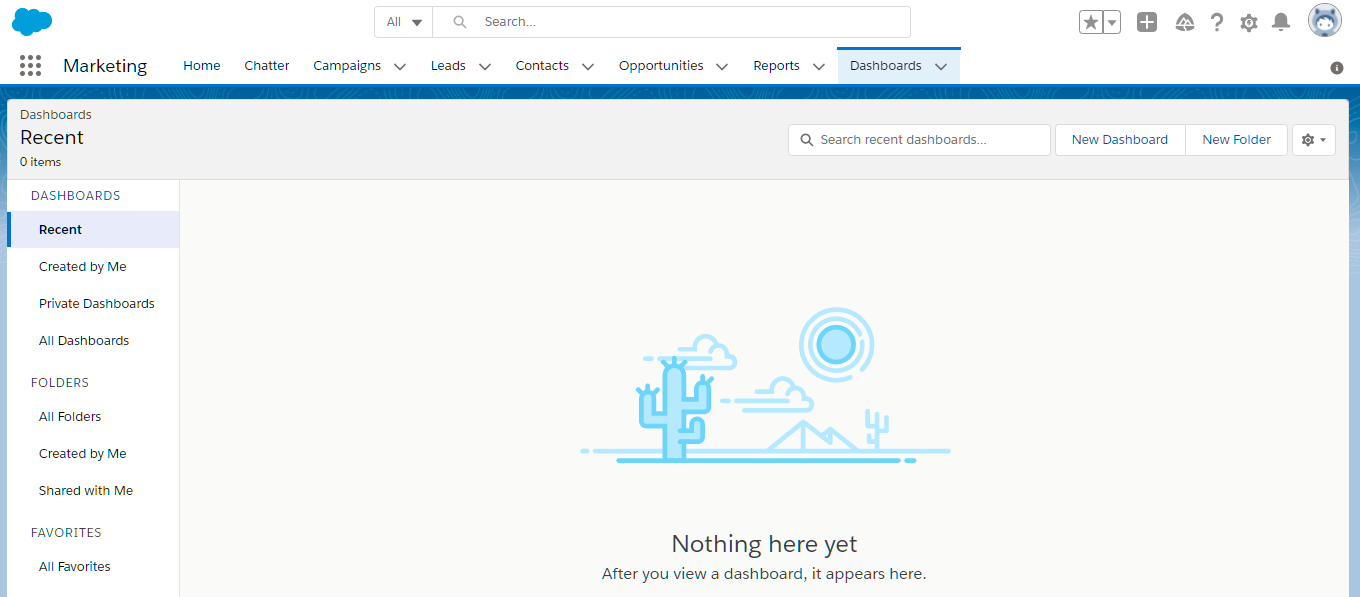
Task: Switch to the Chatter tab
Action: coord(267,66)
